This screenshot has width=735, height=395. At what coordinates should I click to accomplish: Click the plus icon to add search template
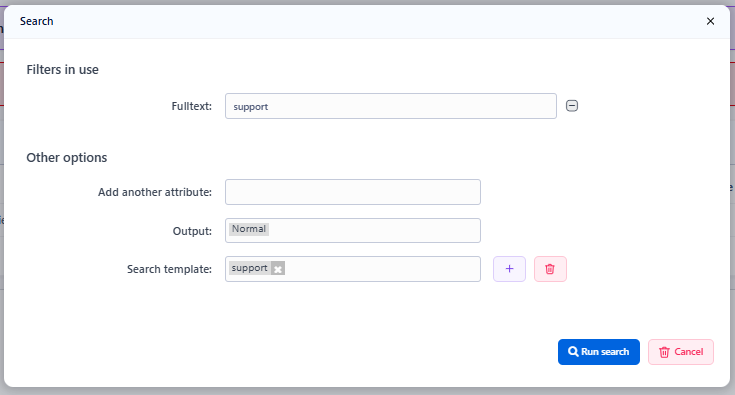tap(510, 269)
